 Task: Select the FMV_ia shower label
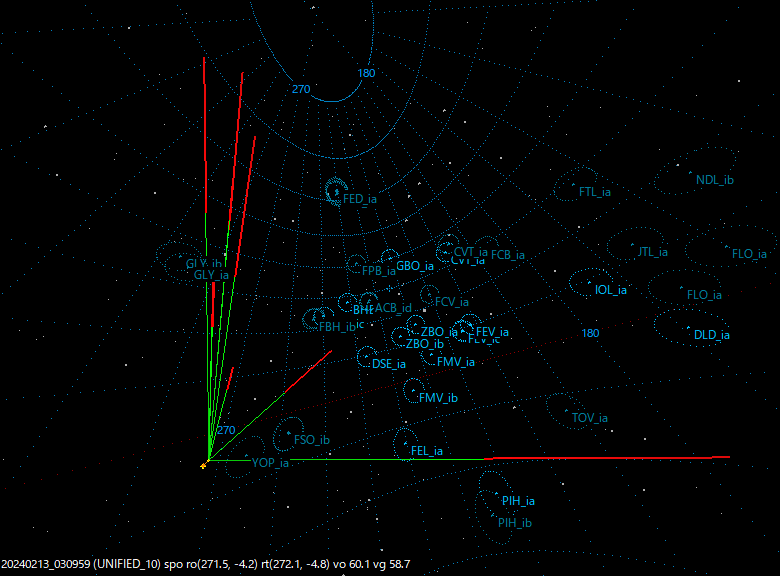[x=456, y=362]
